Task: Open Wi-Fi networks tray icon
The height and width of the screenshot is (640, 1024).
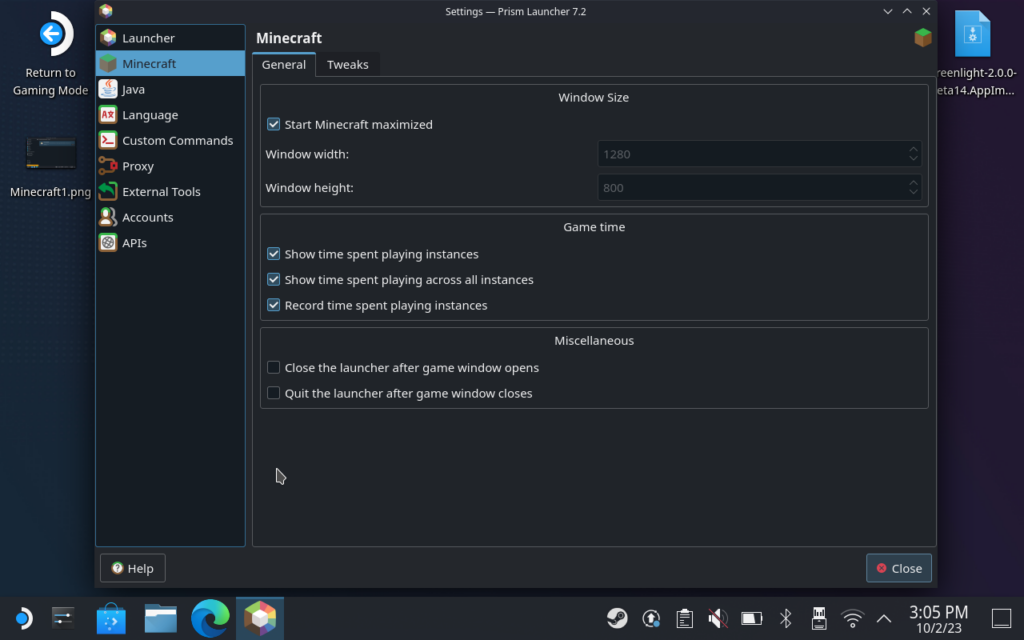Action: click(852, 618)
